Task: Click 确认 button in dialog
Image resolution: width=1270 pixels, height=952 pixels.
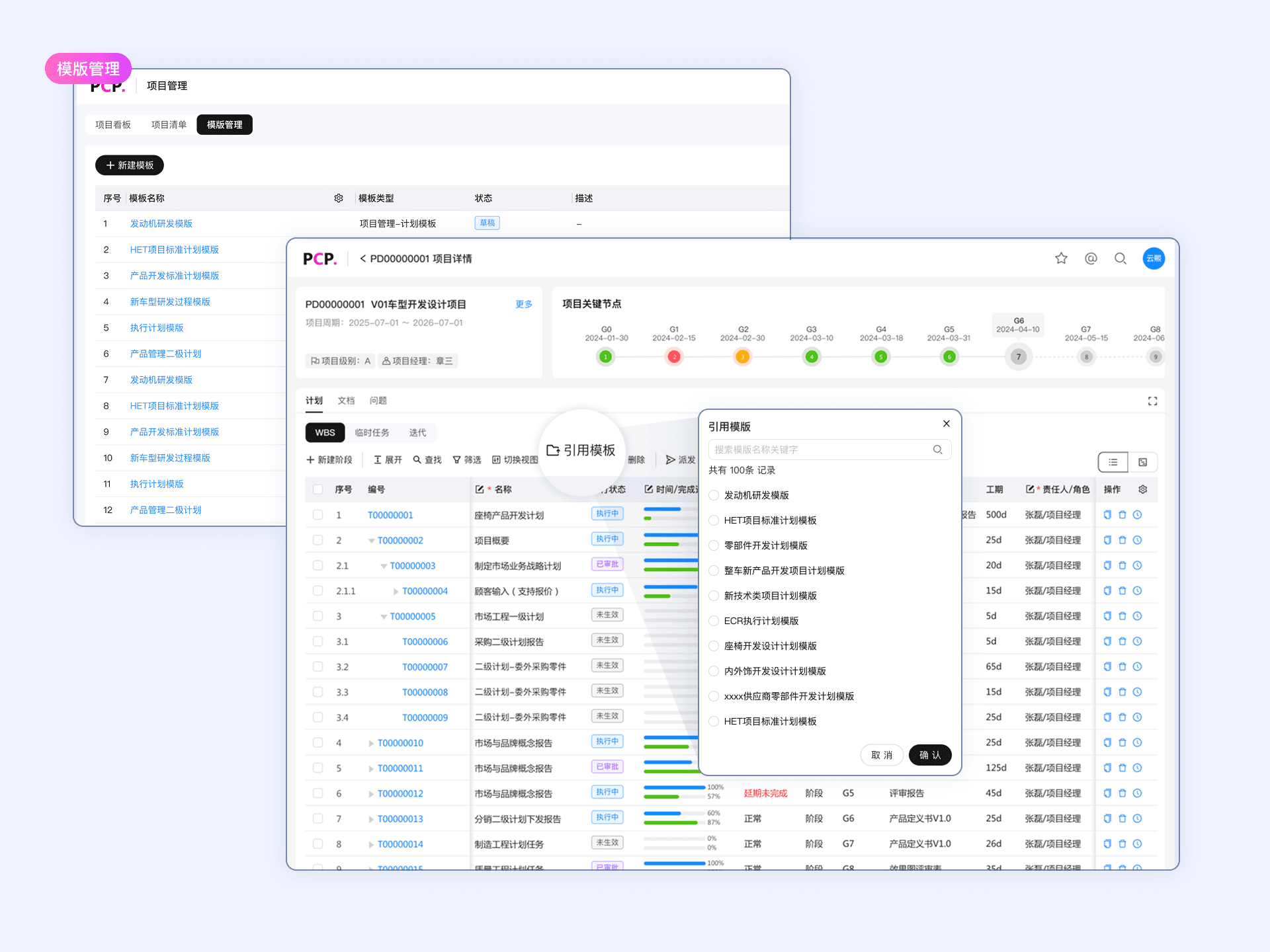Action: 929,755
